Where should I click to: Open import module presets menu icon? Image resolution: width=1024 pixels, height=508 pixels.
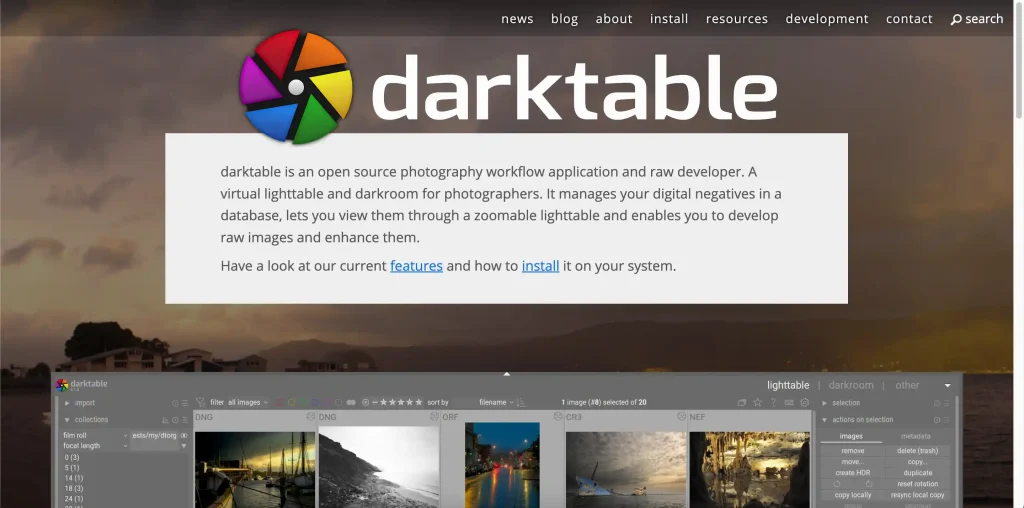[185, 403]
